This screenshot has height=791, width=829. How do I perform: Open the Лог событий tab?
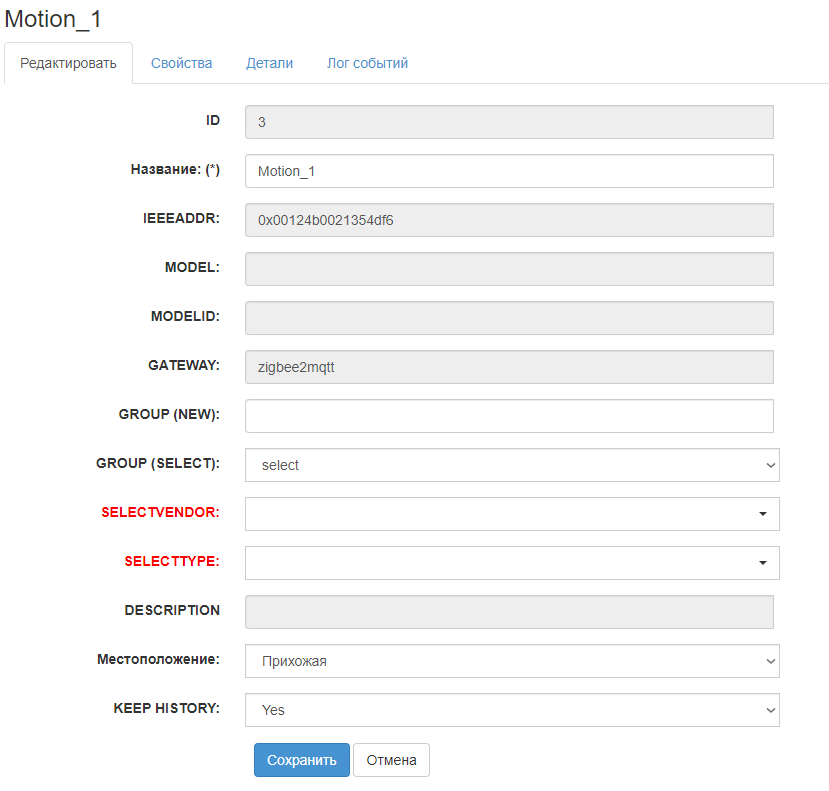pos(367,63)
